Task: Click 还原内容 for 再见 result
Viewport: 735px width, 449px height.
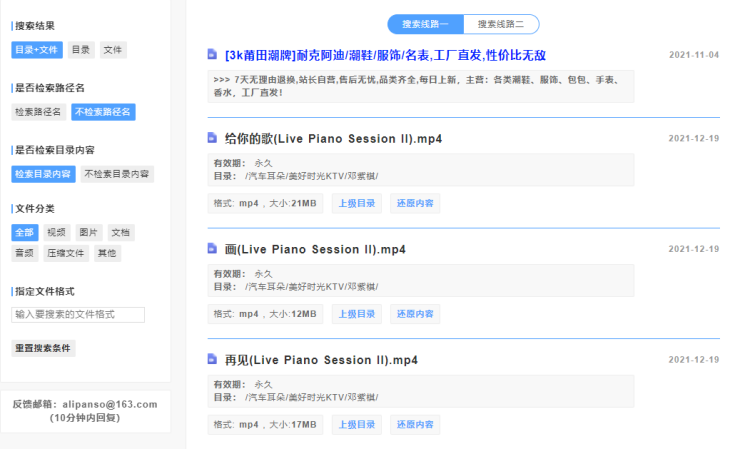Action: coord(414,424)
